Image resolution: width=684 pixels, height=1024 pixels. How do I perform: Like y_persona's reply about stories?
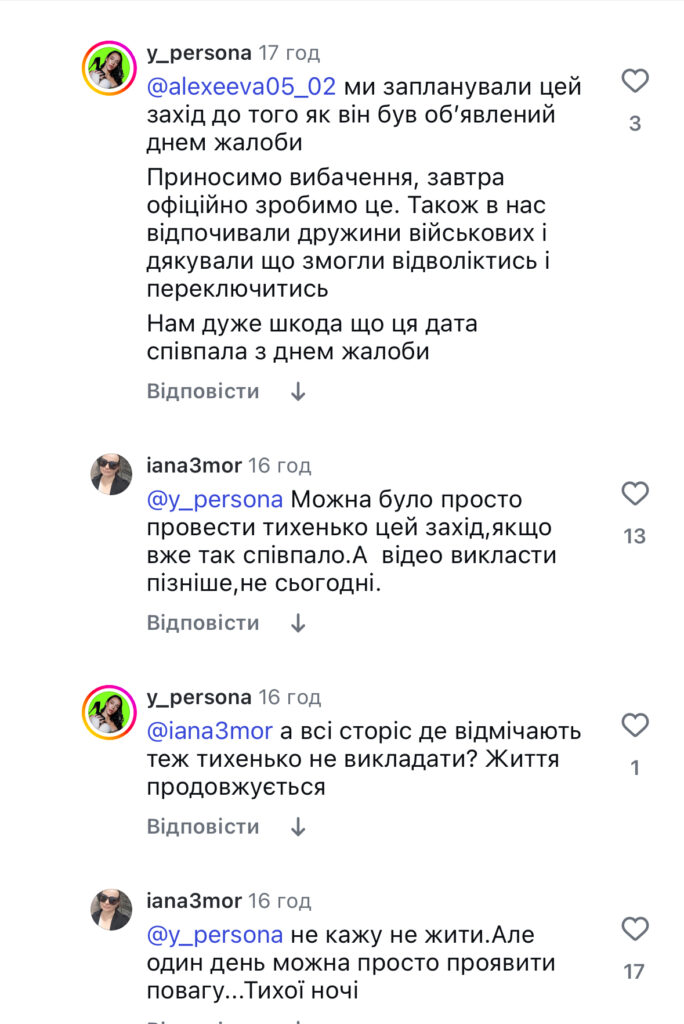[x=633, y=727]
